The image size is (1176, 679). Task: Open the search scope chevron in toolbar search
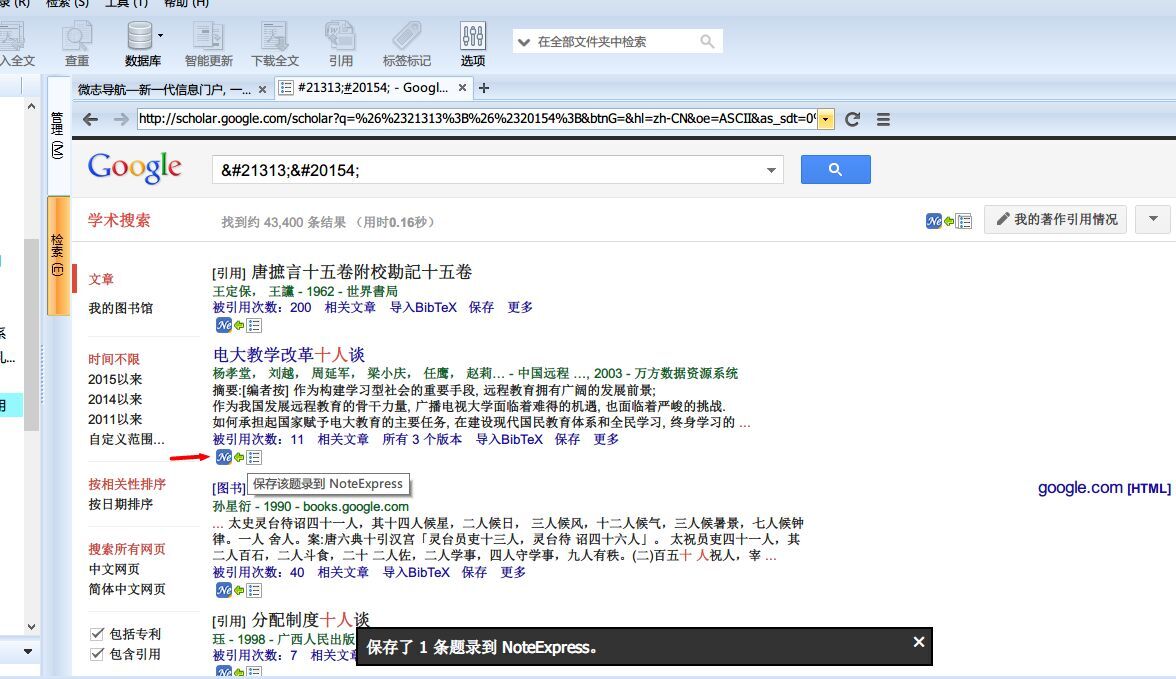click(524, 42)
